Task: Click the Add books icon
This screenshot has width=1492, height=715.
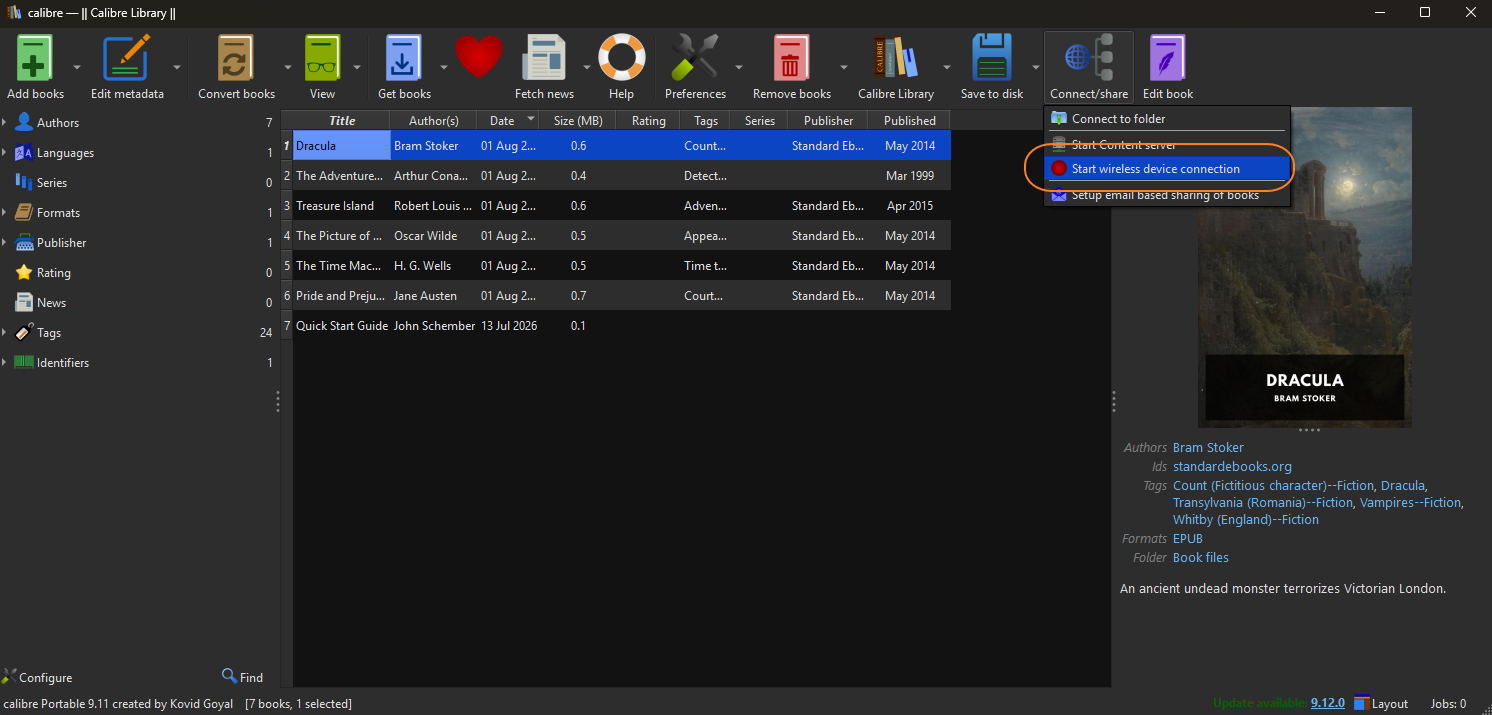Action: click(x=35, y=58)
